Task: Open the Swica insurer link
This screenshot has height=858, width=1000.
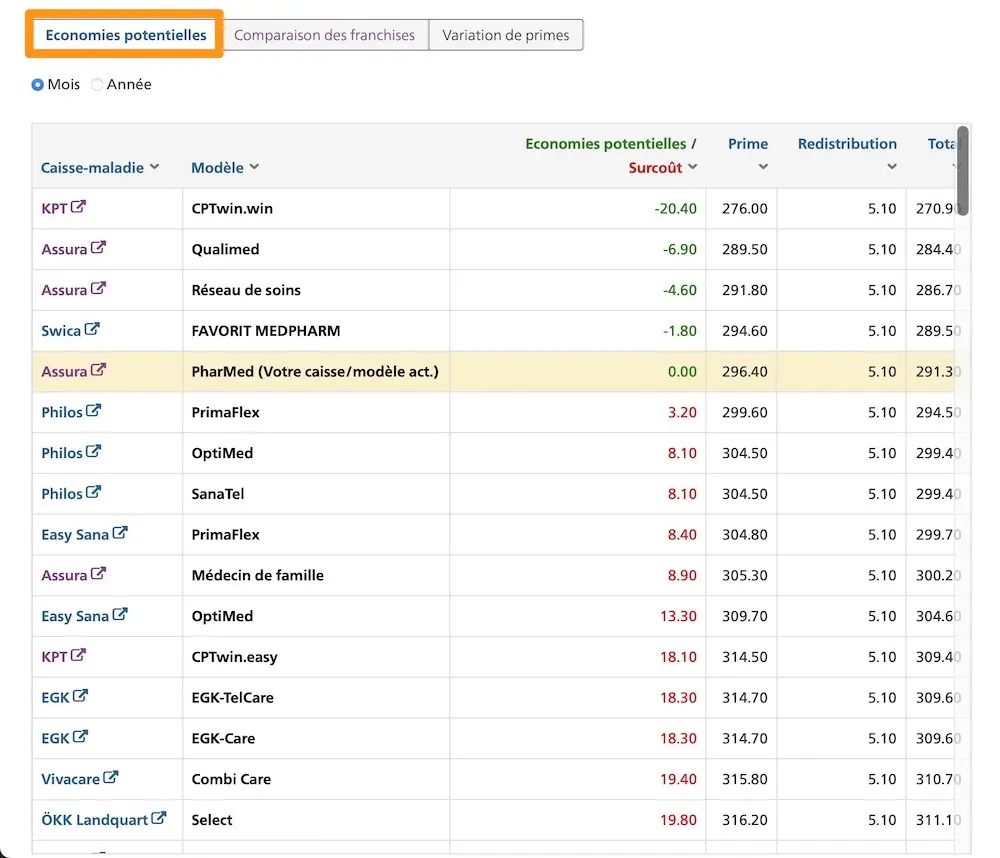Action: (x=61, y=331)
